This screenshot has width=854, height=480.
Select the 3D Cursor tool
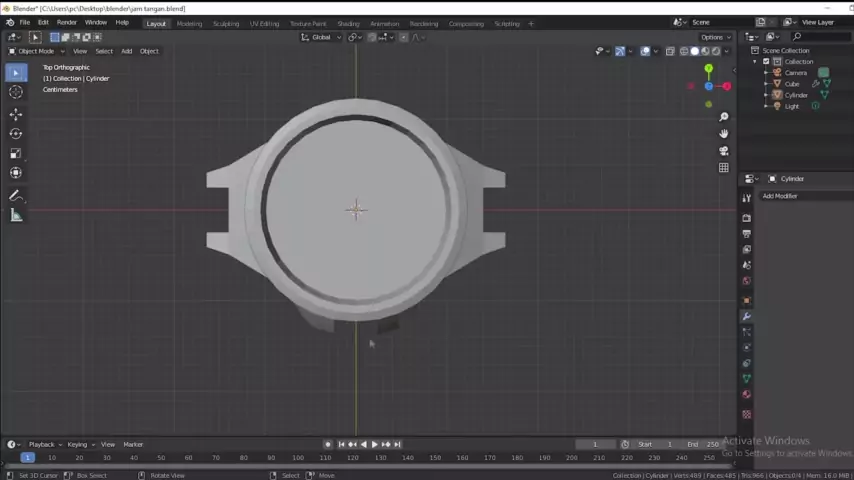(16, 92)
